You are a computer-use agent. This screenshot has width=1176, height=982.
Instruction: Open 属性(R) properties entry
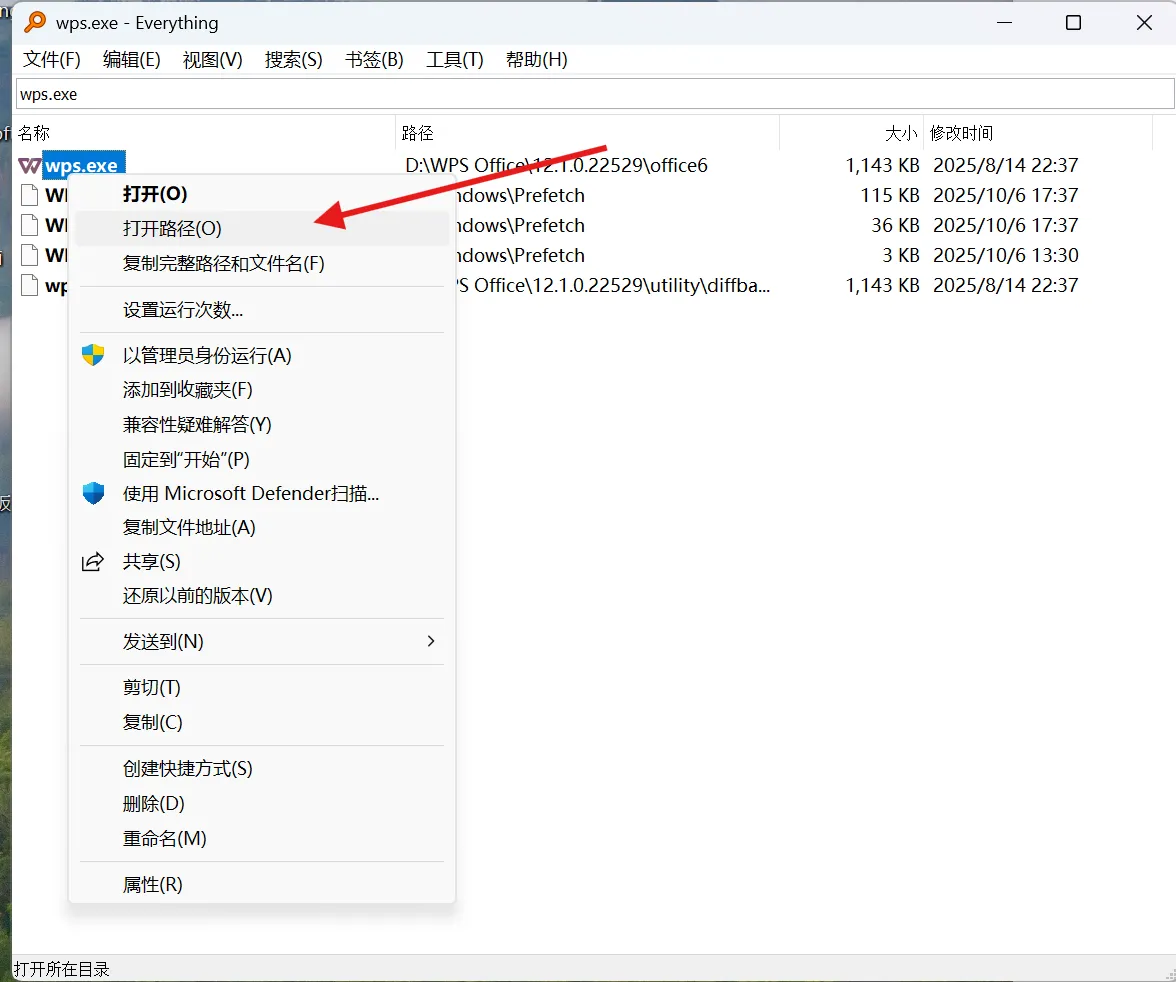point(262,884)
